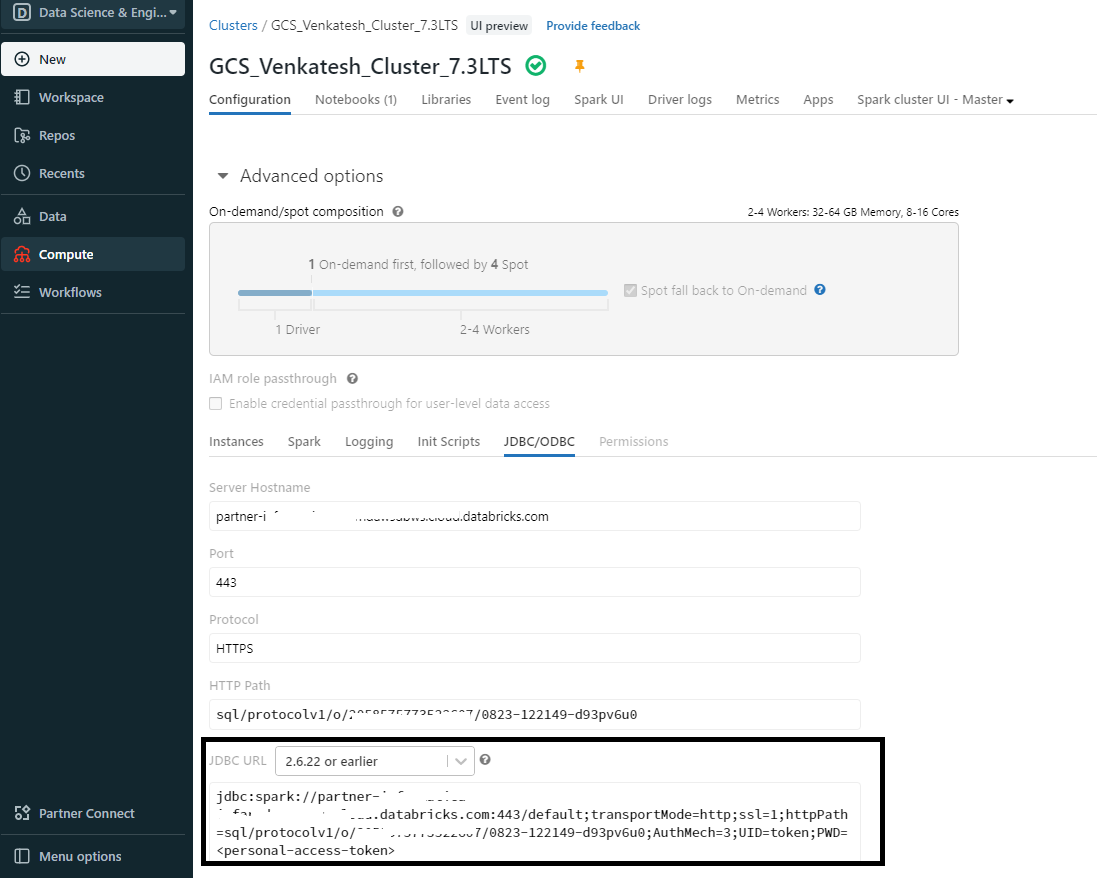
Task: Open Recents clock icon
Action: click(22, 173)
